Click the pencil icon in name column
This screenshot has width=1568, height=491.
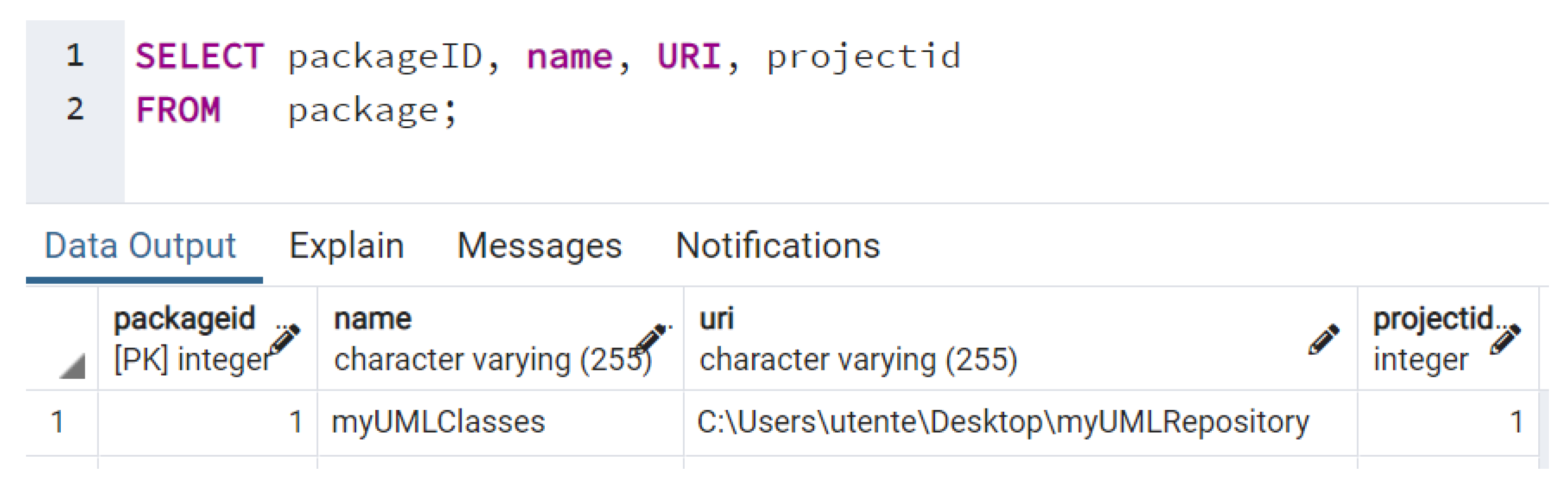651,337
